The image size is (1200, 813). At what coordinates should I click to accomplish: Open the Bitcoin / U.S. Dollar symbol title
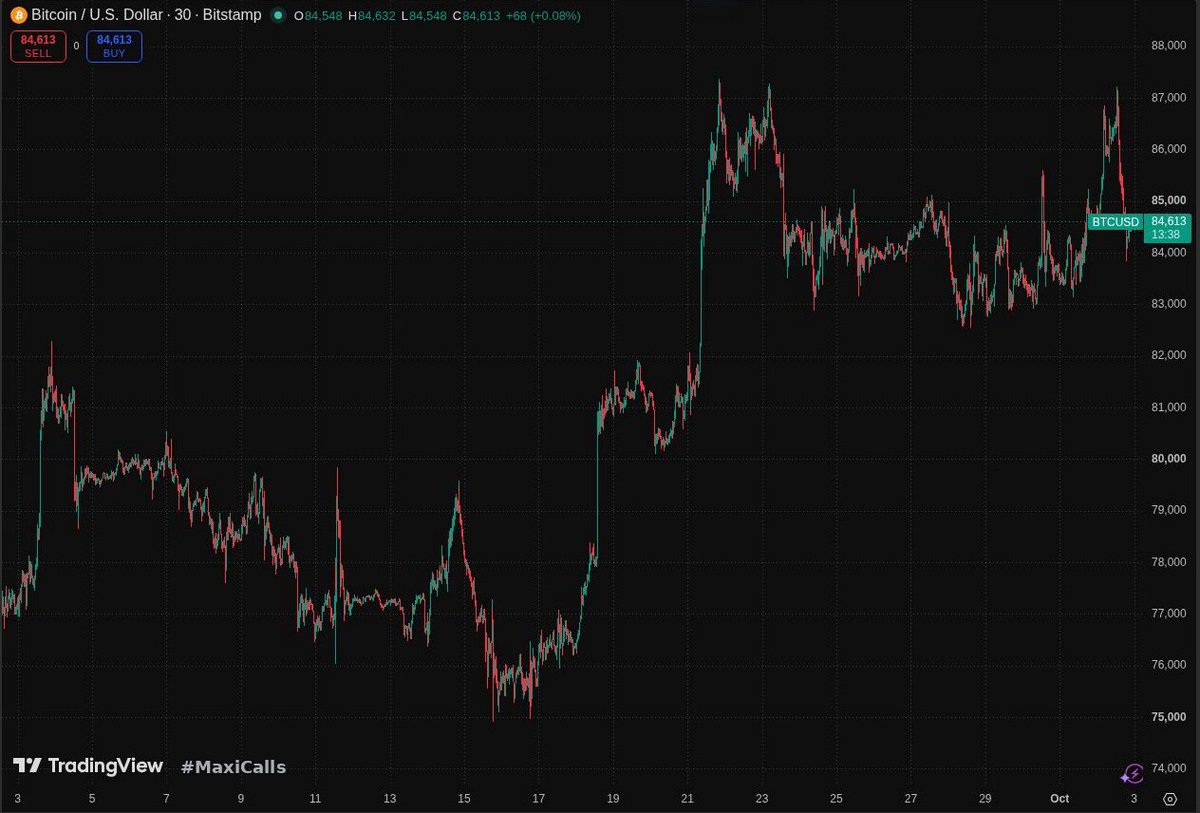tap(146, 15)
